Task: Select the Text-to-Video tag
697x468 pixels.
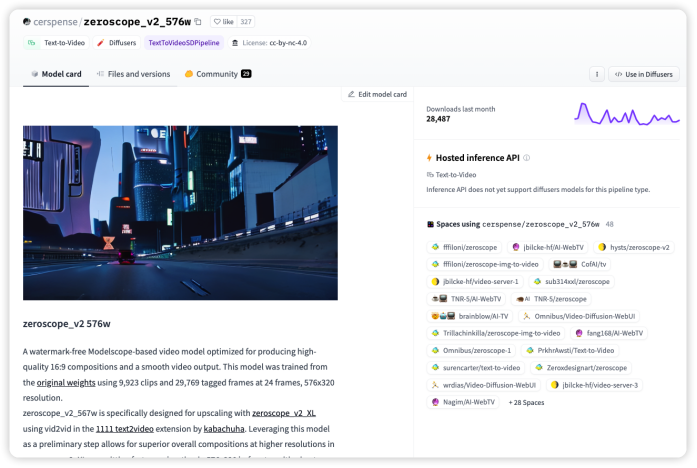Action: [x=56, y=43]
